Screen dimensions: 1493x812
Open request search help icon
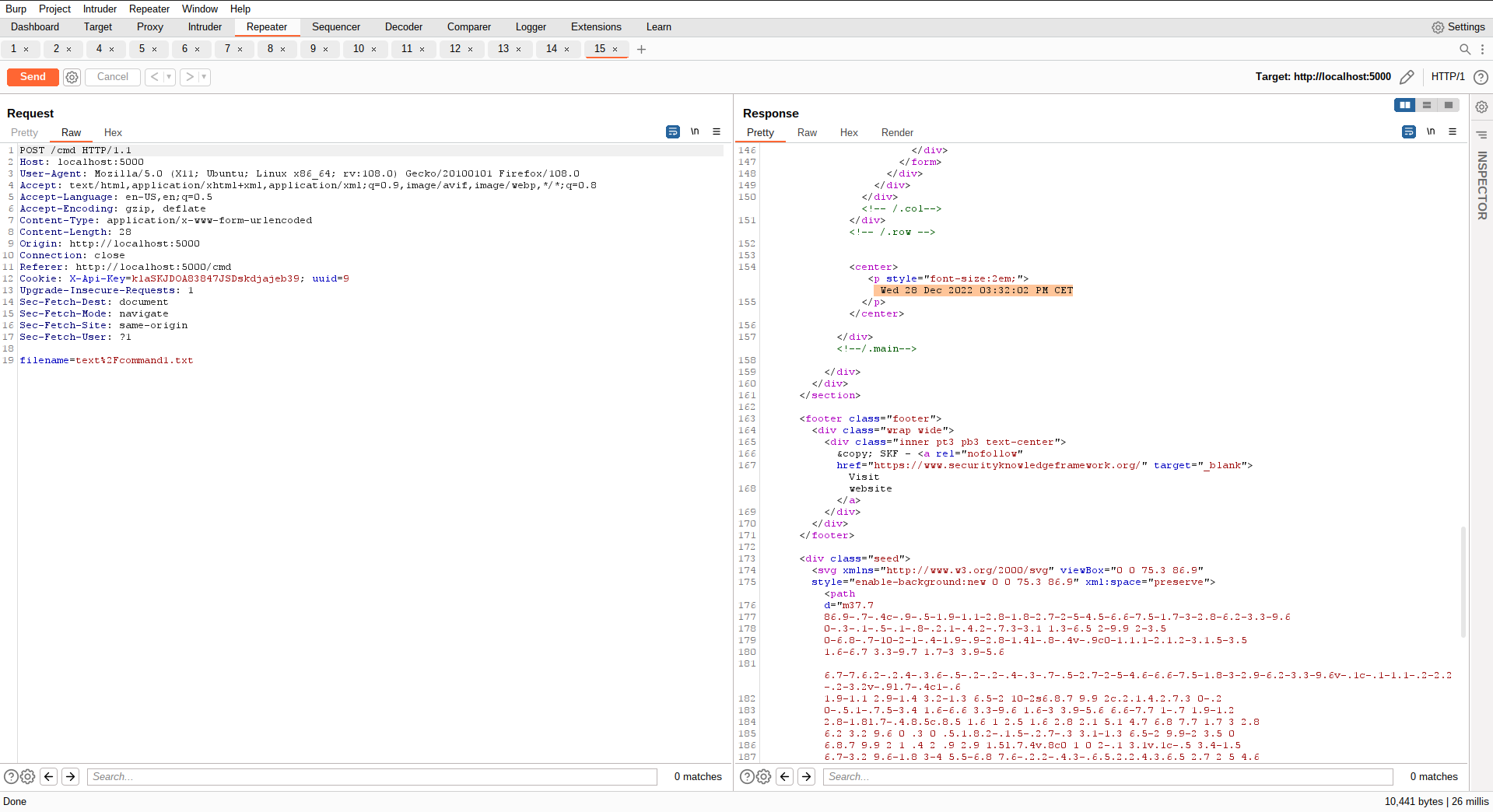pos(11,776)
